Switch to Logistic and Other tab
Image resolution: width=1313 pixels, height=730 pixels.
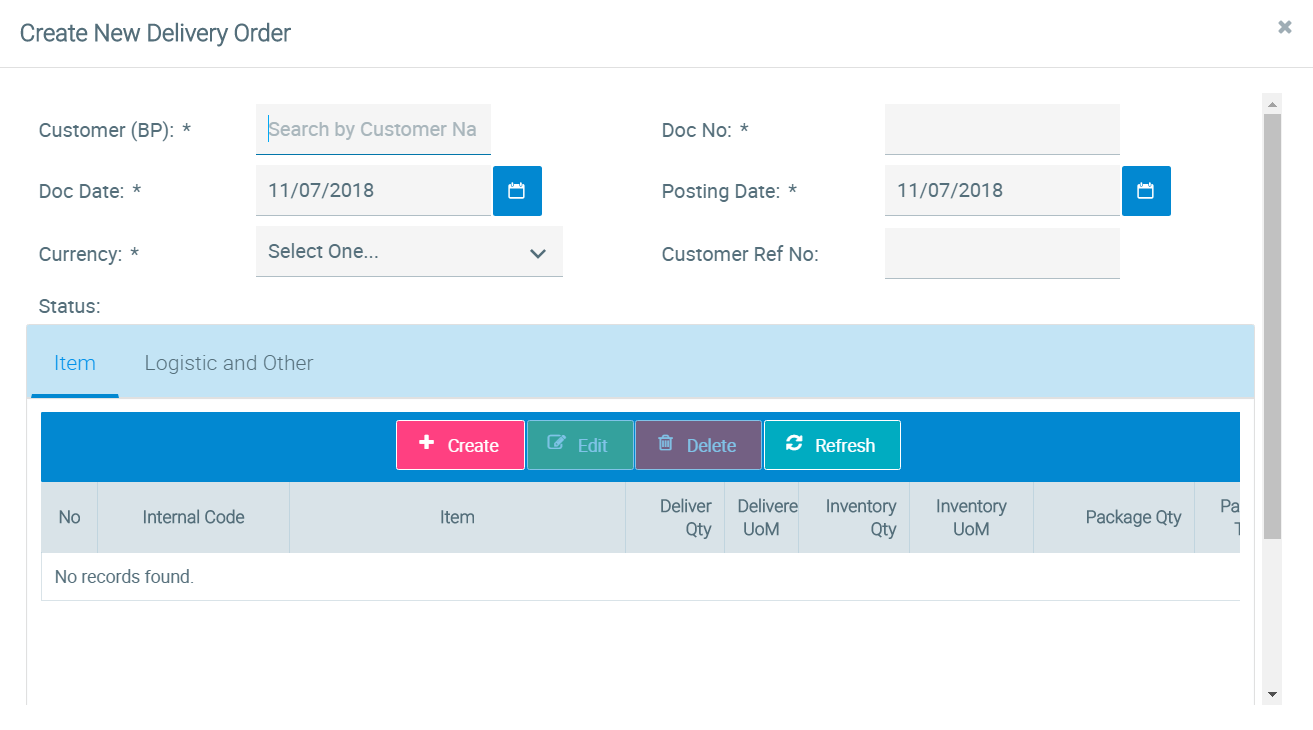tap(229, 363)
